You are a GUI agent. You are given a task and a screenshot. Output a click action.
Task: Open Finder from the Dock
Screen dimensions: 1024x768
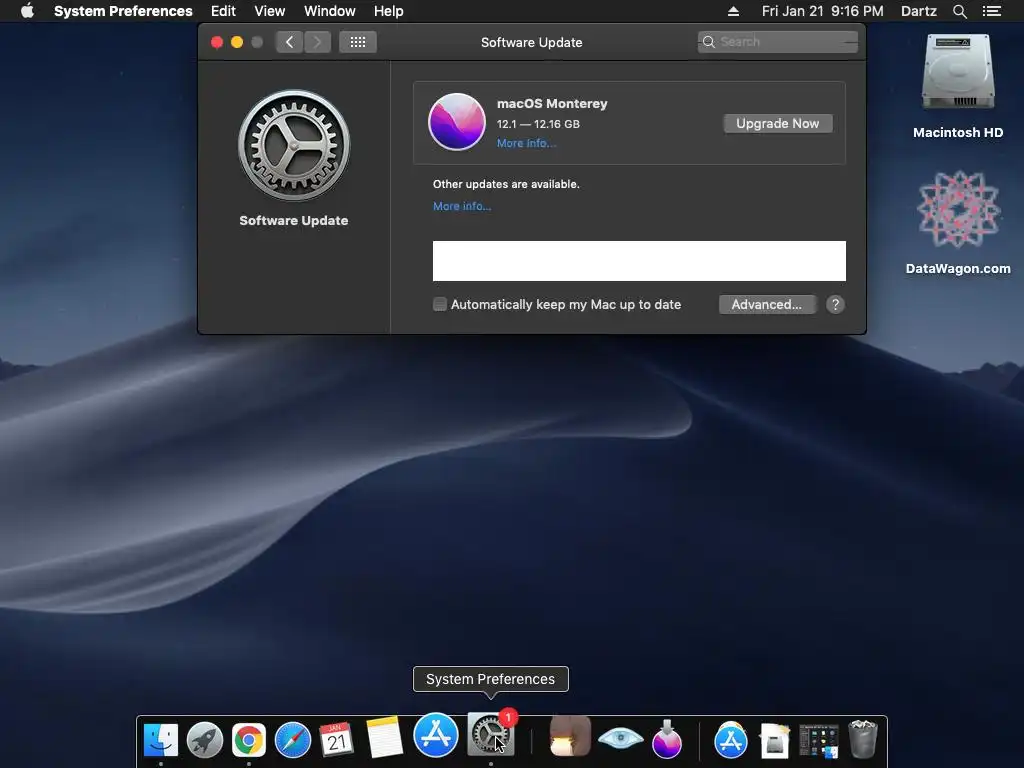click(x=161, y=740)
